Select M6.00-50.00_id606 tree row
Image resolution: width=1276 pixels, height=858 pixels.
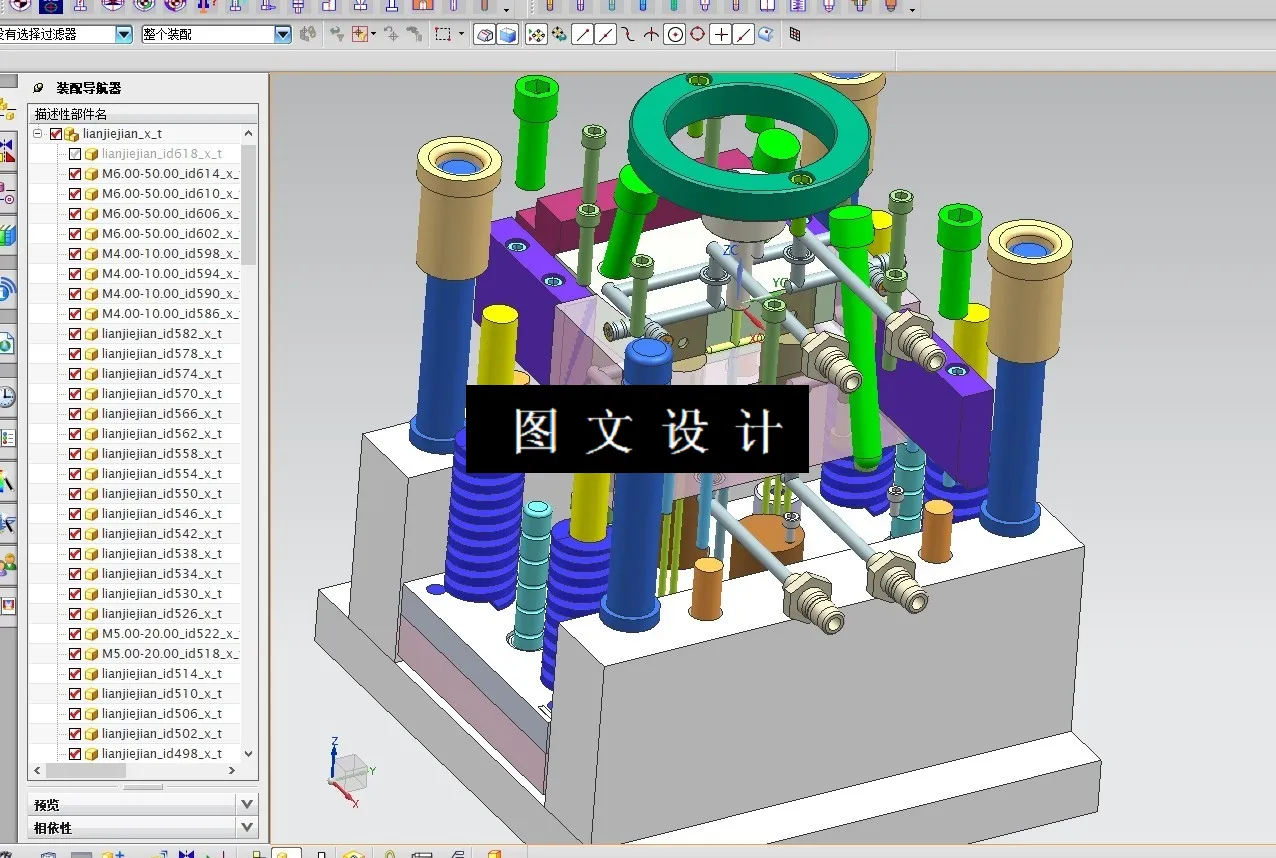pos(135,214)
